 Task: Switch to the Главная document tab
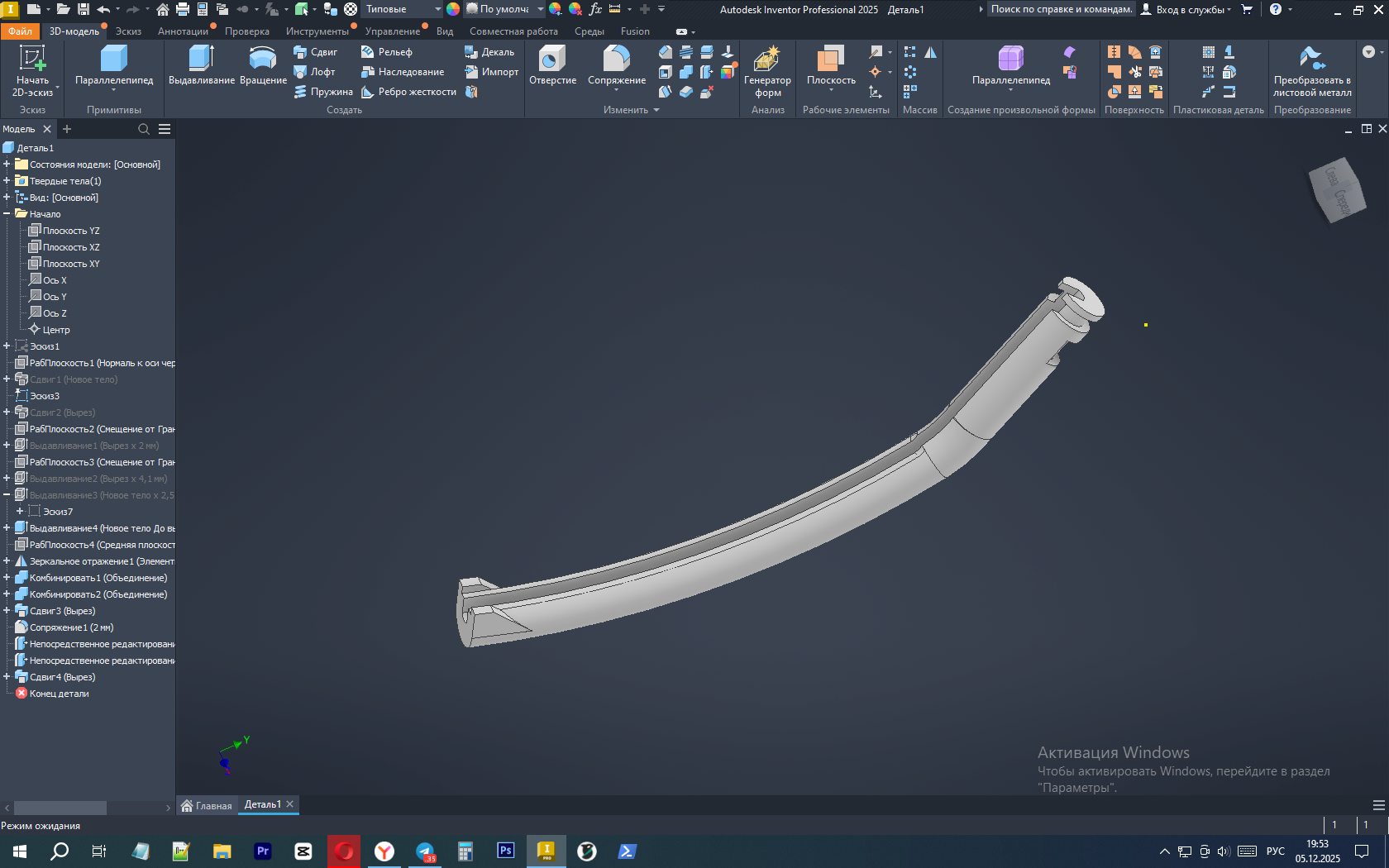(x=207, y=806)
